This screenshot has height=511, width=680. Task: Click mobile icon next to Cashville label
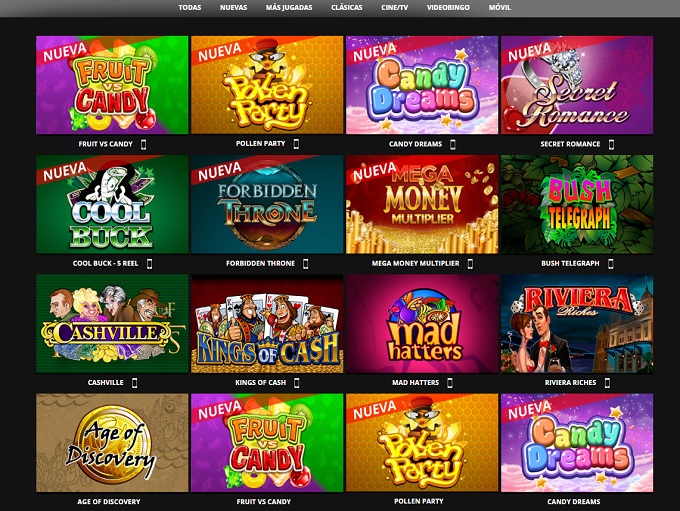pos(134,383)
